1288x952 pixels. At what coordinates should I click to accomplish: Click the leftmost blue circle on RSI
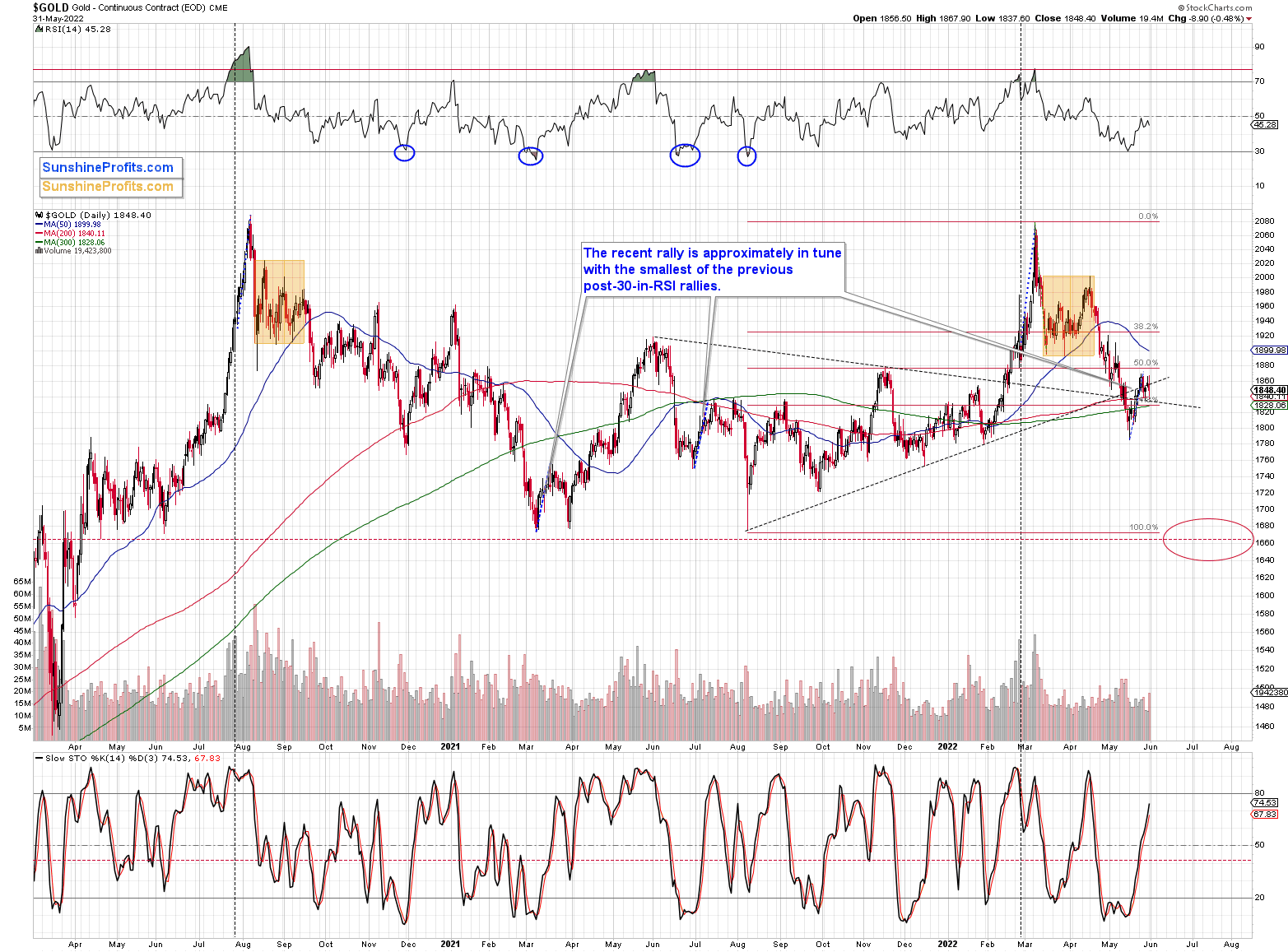click(x=404, y=152)
